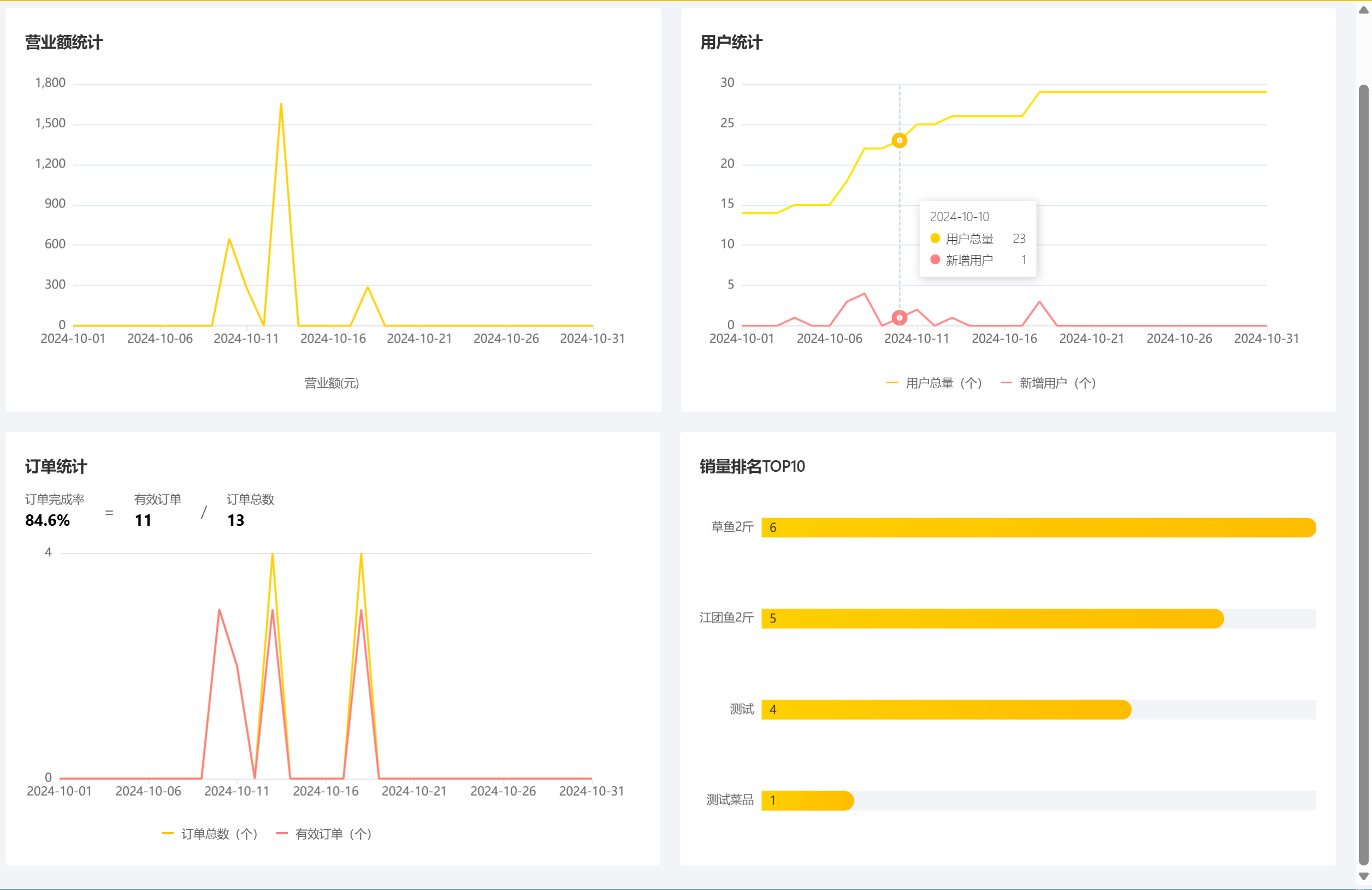Image resolution: width=1372 pixels, height=890 pixels.
Task: Click the scroll up arrow of page scrollbar
Action: pos(1363,10)
